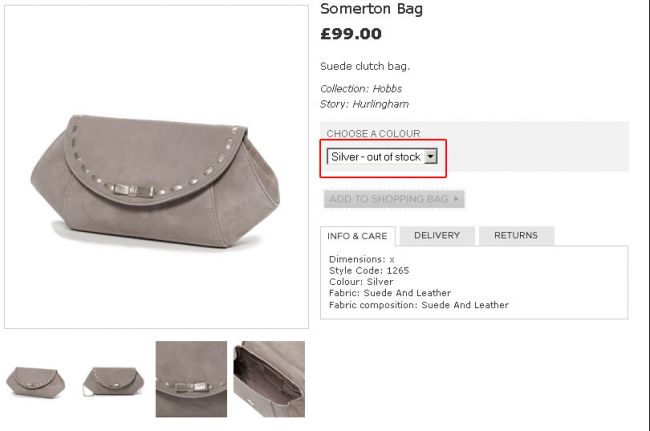Image resolution: width=650 pixels, height=431 pixels.
Task: Click the Choose a Colour label
Action: (x=373, y=133)
